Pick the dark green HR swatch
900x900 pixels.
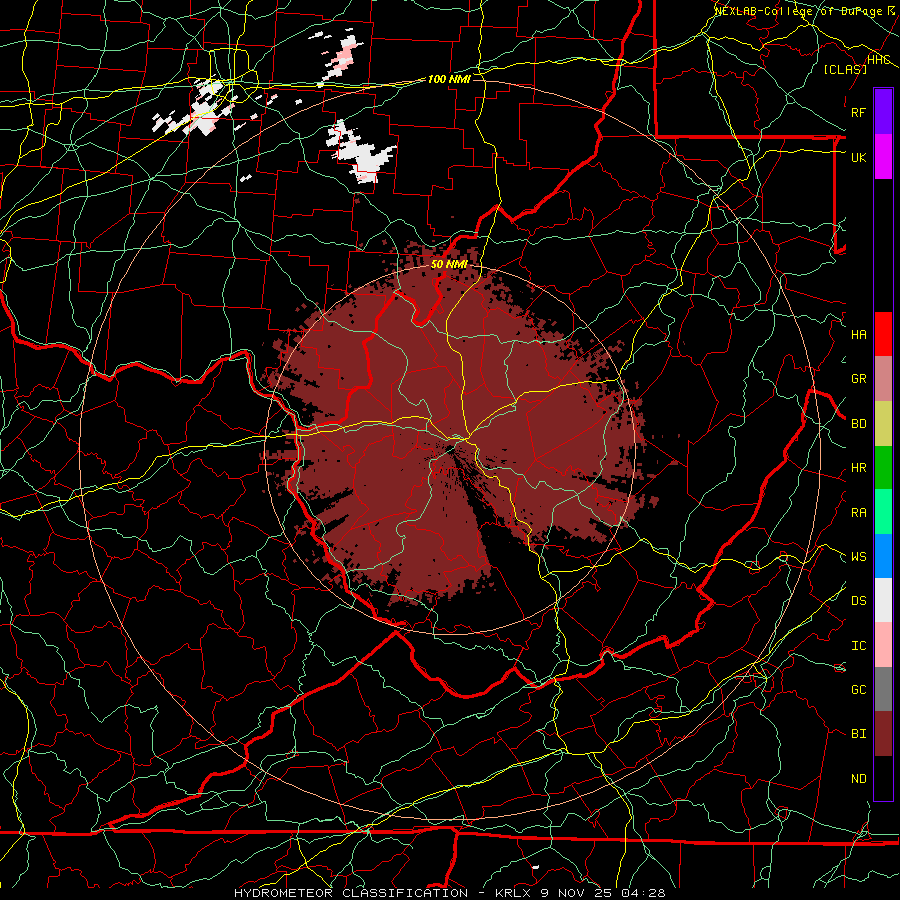pos(883,467)
